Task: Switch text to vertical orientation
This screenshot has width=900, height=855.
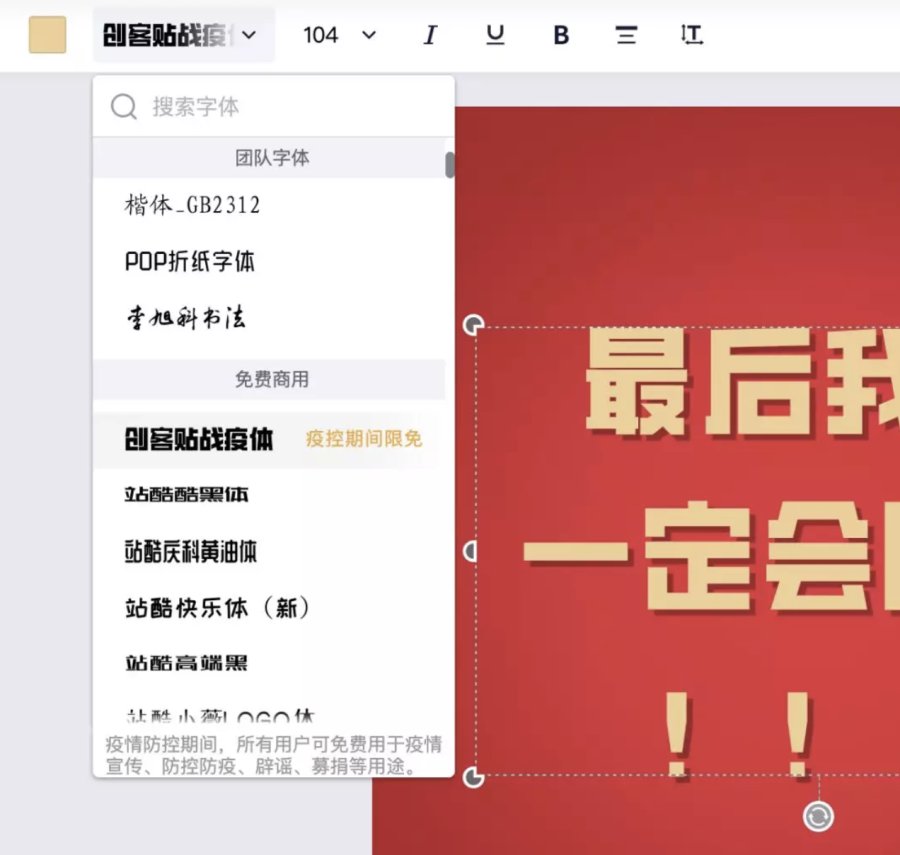Action: pyautogui.click(x=691, y=35)
